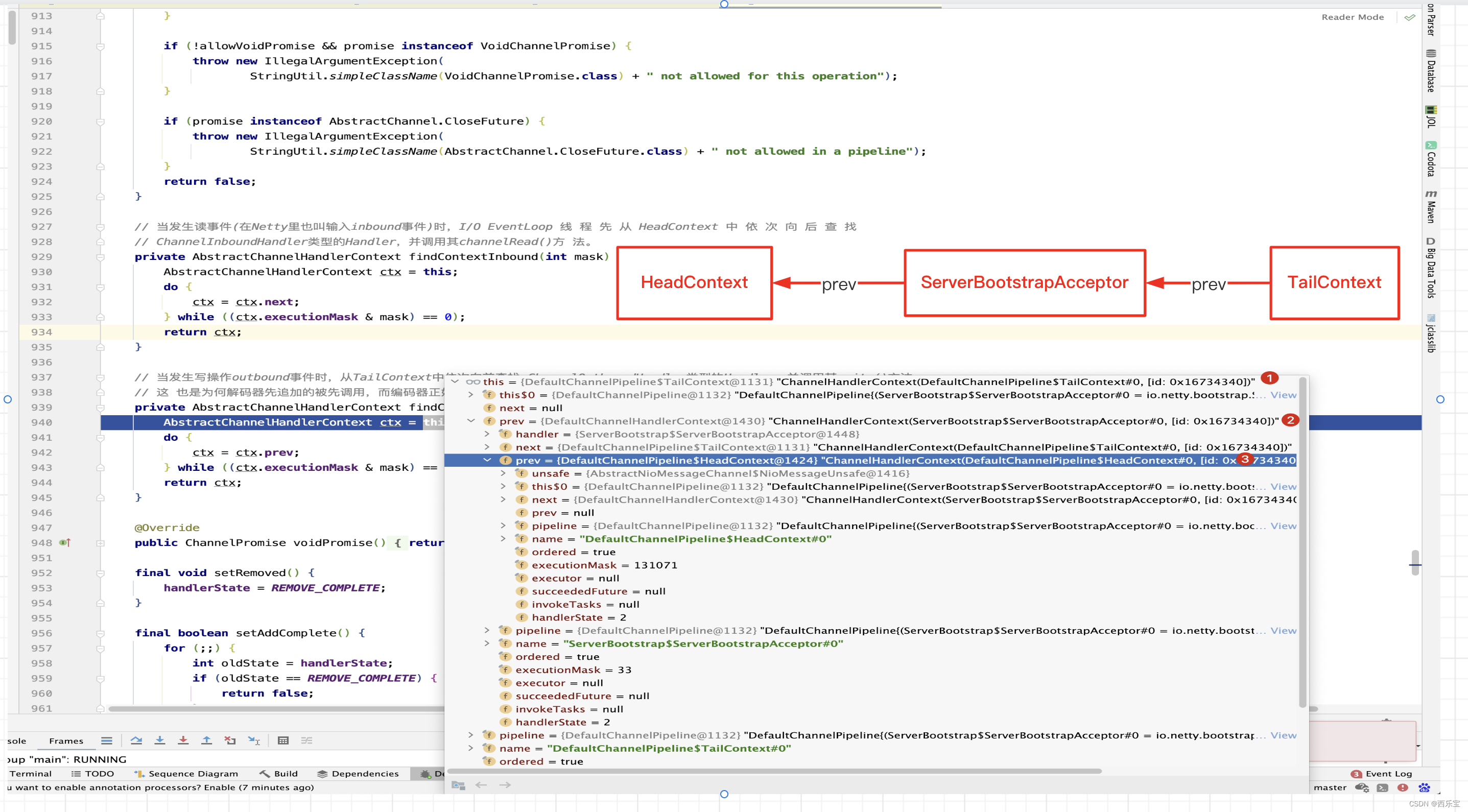Toggle the fold marker at line 956

point(100,633)
